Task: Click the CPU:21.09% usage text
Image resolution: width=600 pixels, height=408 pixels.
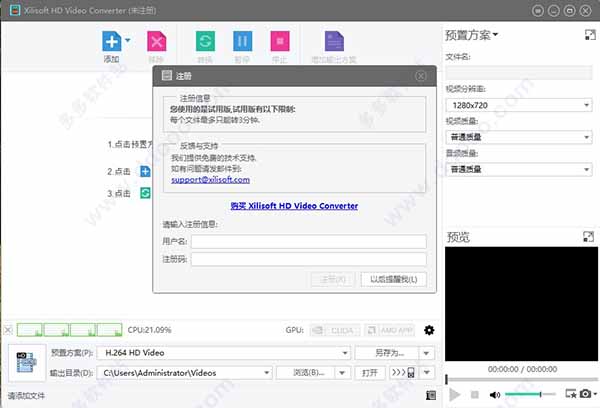Action: (149, 330)
